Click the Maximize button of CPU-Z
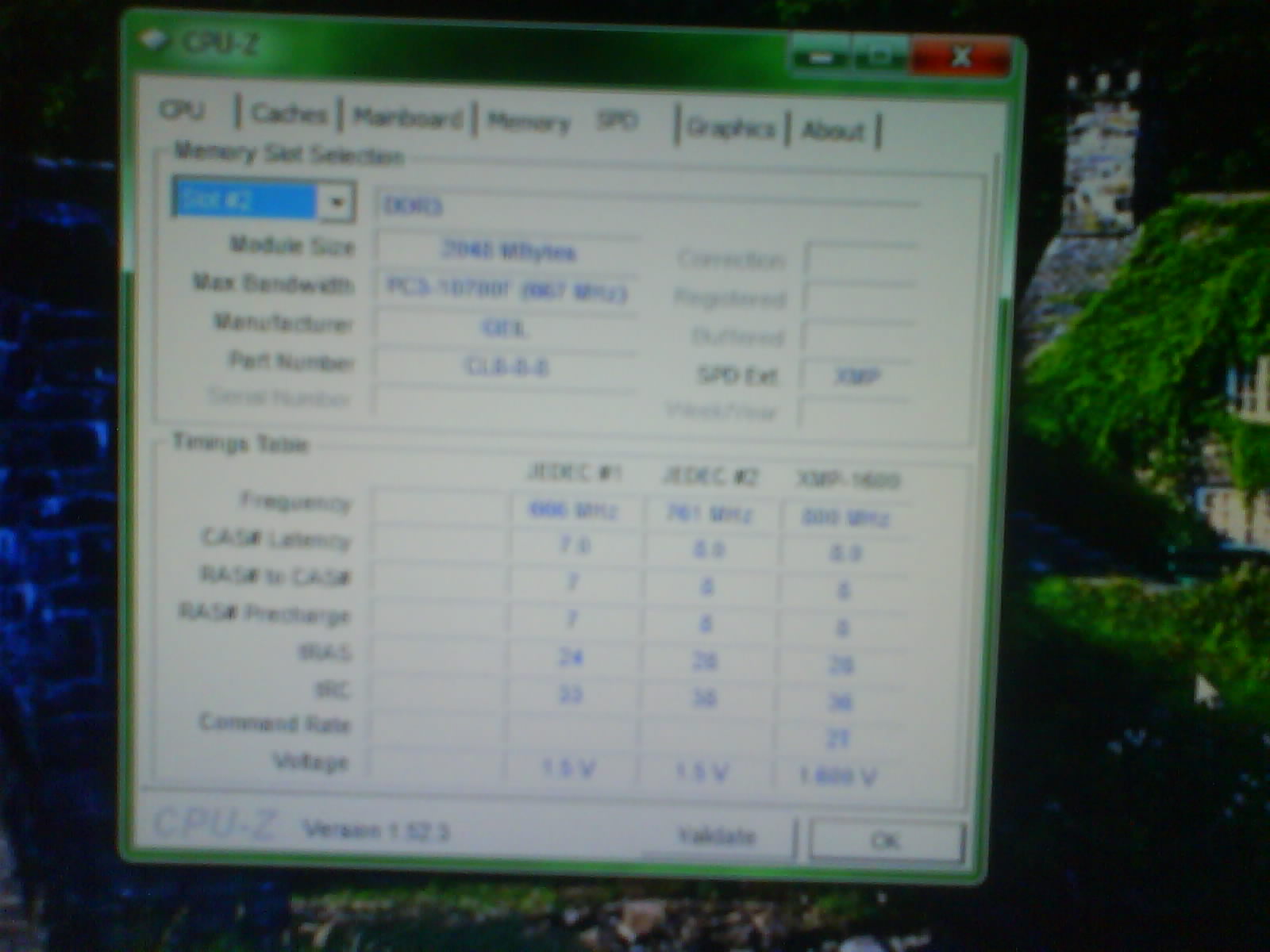The height and width of the screenshot is (952, 1270). click(x=880, y=57)
